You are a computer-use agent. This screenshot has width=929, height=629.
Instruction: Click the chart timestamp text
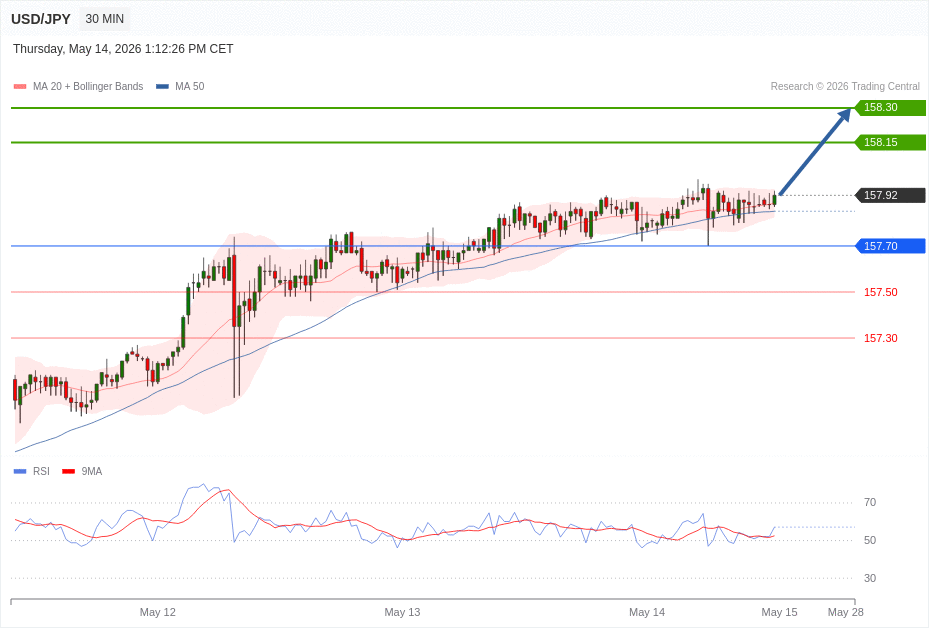pos(123,49)
